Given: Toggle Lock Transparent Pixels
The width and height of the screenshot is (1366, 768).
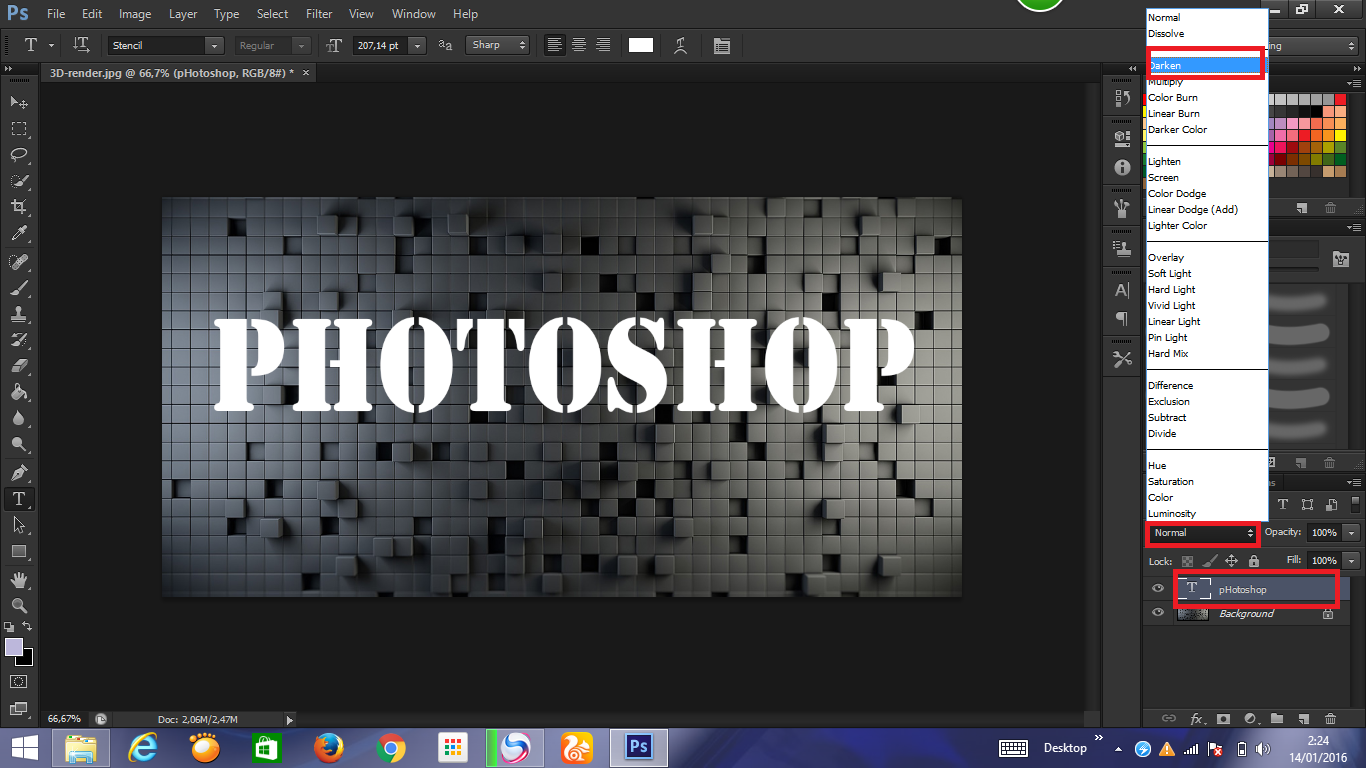Looking at the screenshot, I should click(1188, 561).
